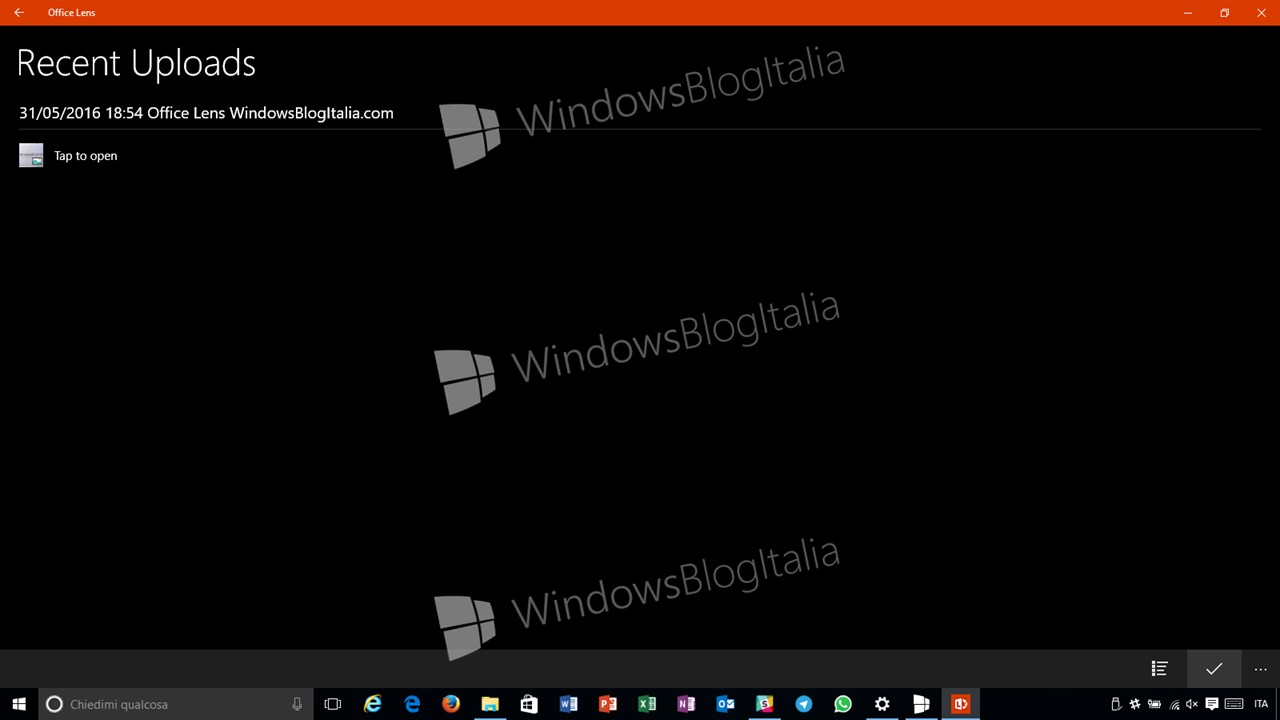Open the 'Tap to open' upload entry
The image size is (1280, 720).
(x=85, y=156)
